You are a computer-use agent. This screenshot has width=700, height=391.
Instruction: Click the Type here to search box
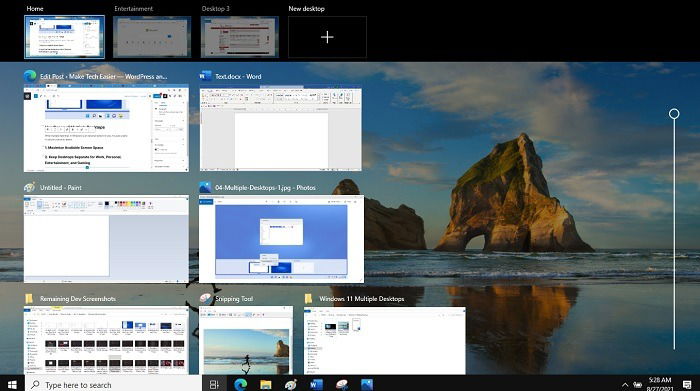[x=113, y=384]
